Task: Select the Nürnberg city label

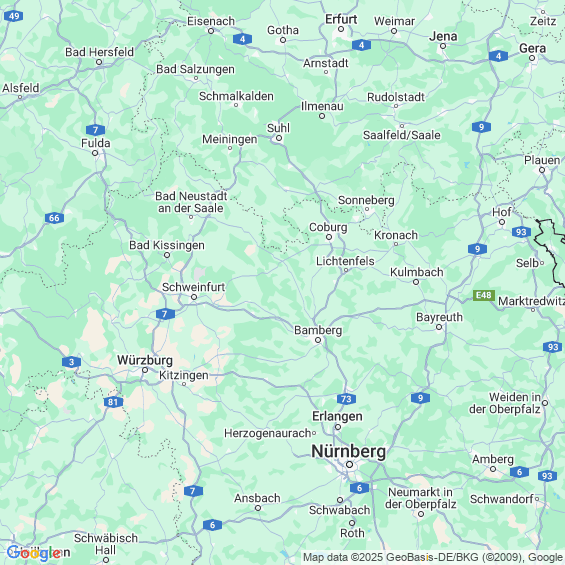Action: [x=348, y=451]
